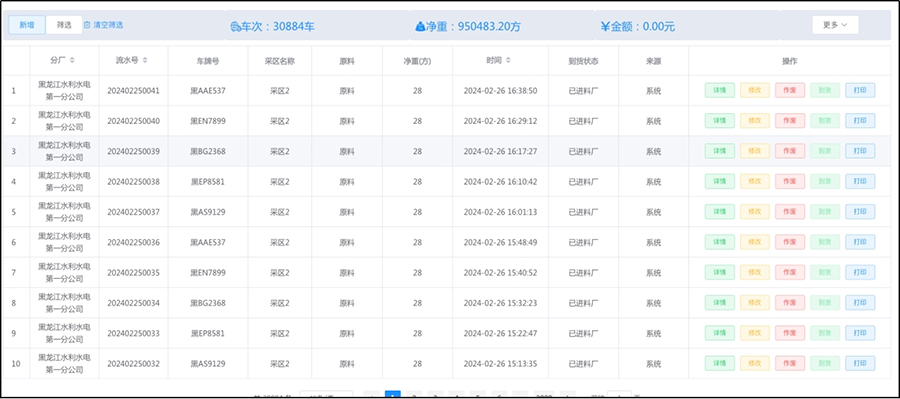Click the 采区名称 column header
Image resolution: width=900 pixels, height=399 pixels.
(280, 61)
